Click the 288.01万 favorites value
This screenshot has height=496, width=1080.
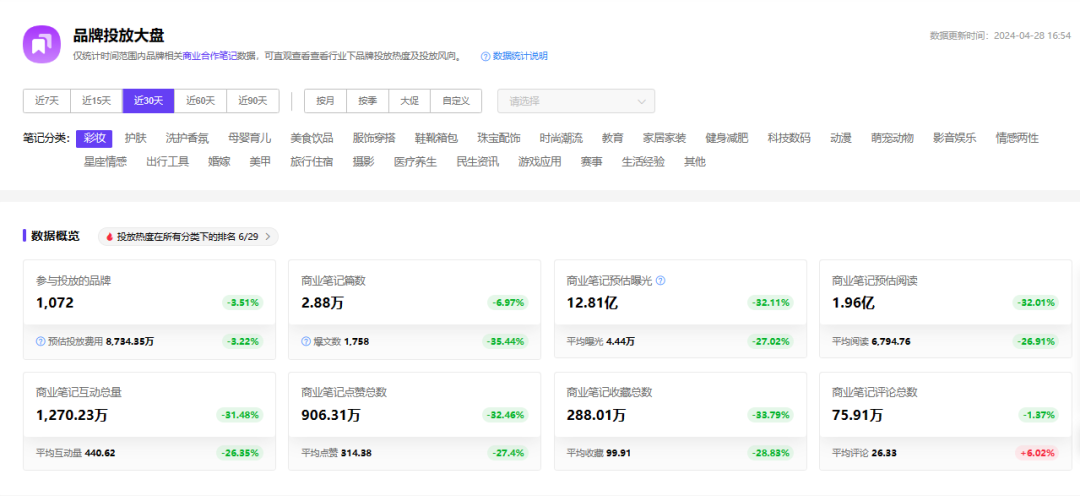[x=596, y=415]
